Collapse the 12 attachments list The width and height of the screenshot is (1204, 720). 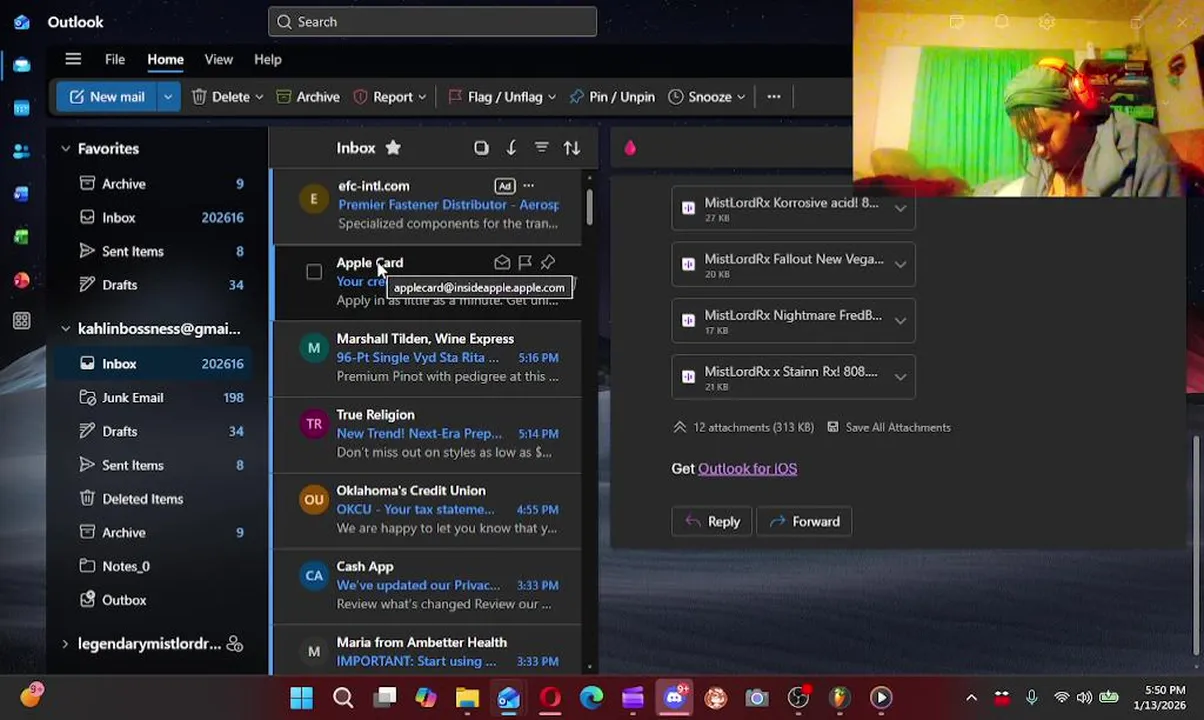(680, 427)
